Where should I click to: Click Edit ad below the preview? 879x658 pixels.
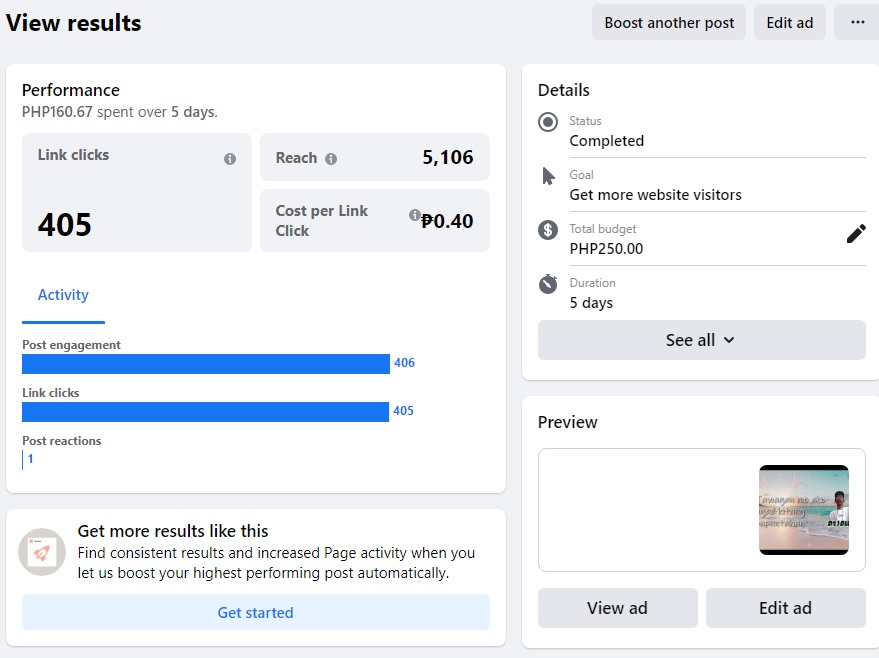(785, 608)
